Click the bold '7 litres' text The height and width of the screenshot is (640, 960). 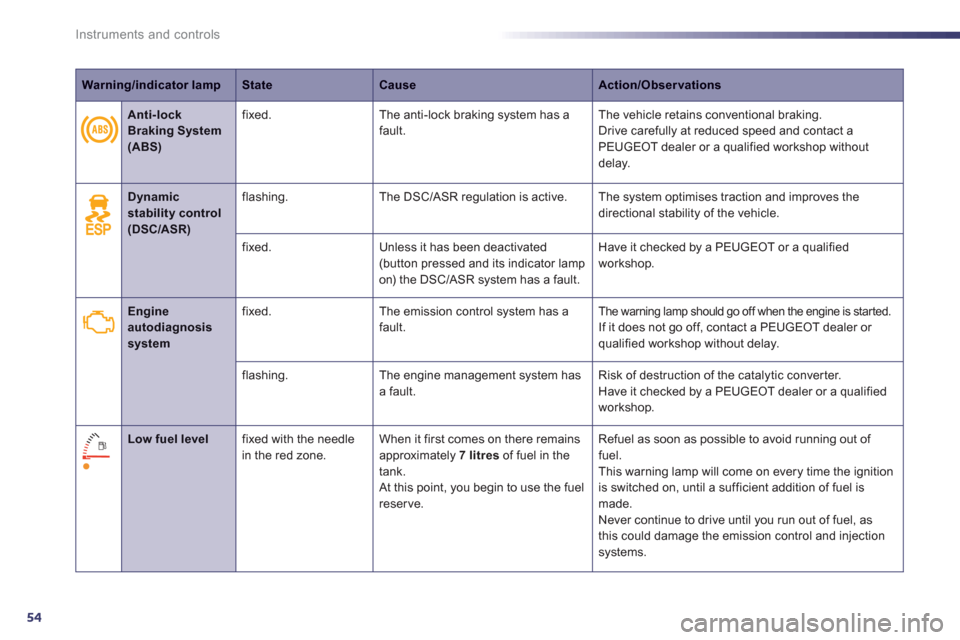point(479,455)
